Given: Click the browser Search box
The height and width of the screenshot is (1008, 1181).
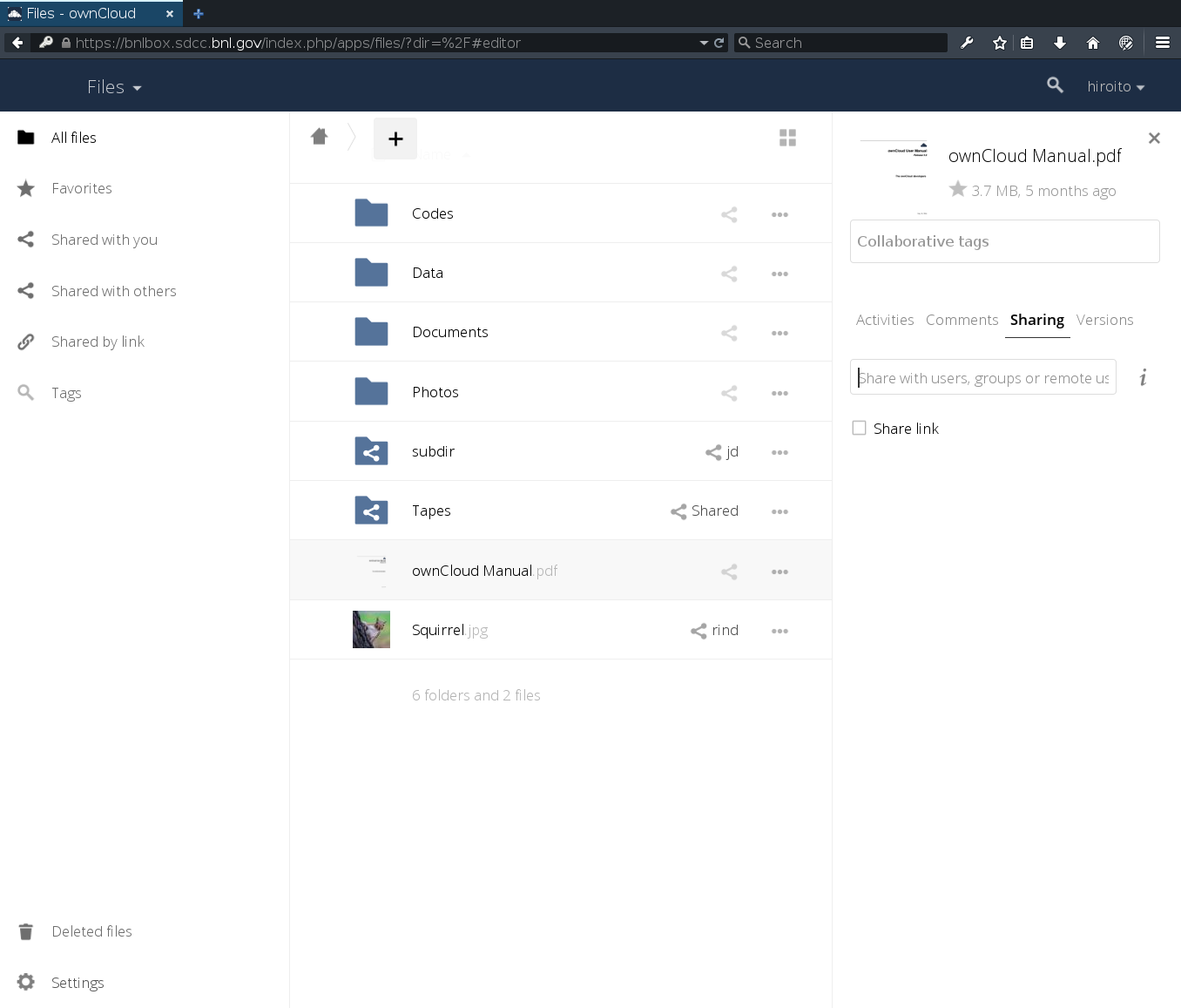Looking at the screenshot, I should pos(840,43).
